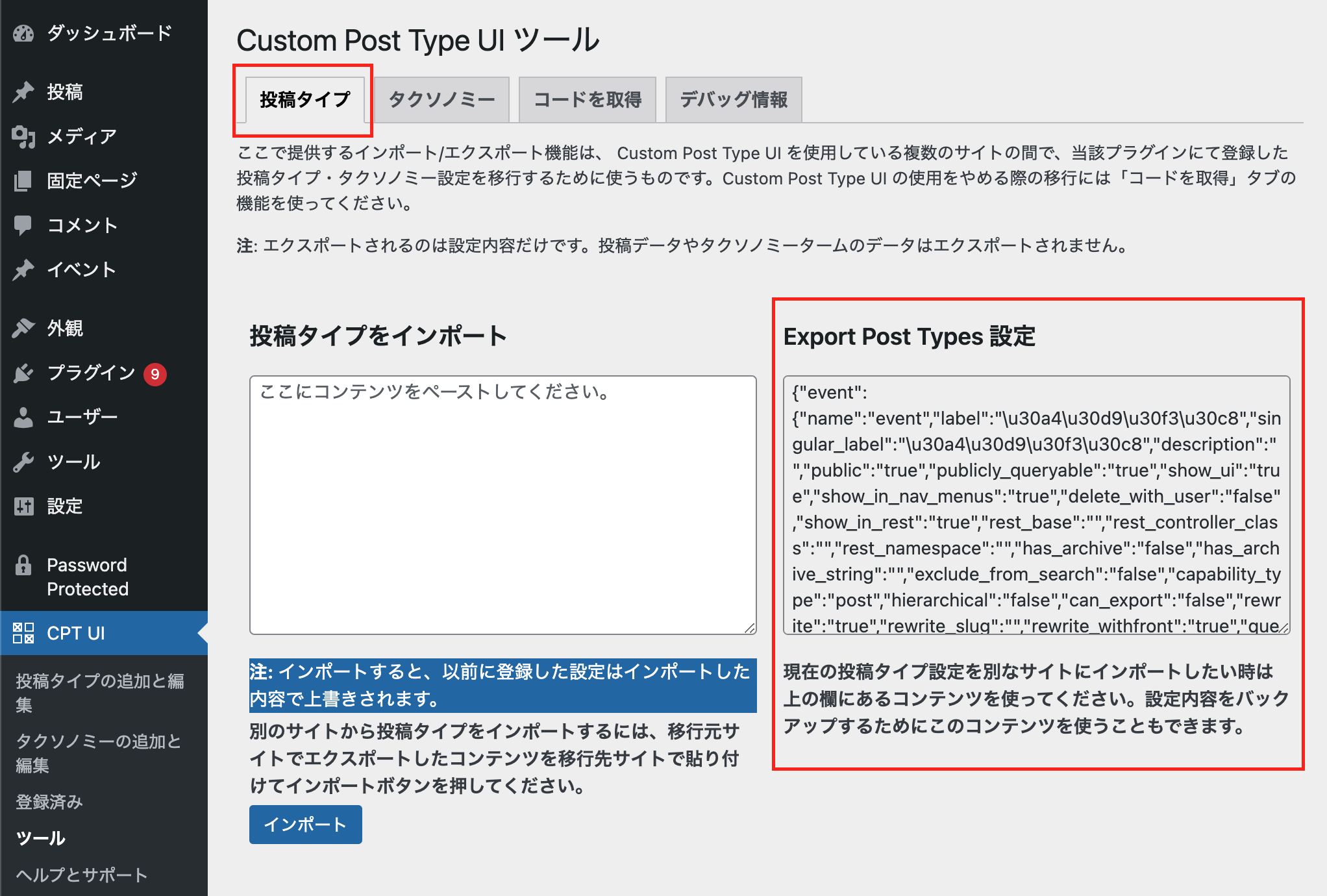Click the media icon beside メディア

click(x=23, y=136)
